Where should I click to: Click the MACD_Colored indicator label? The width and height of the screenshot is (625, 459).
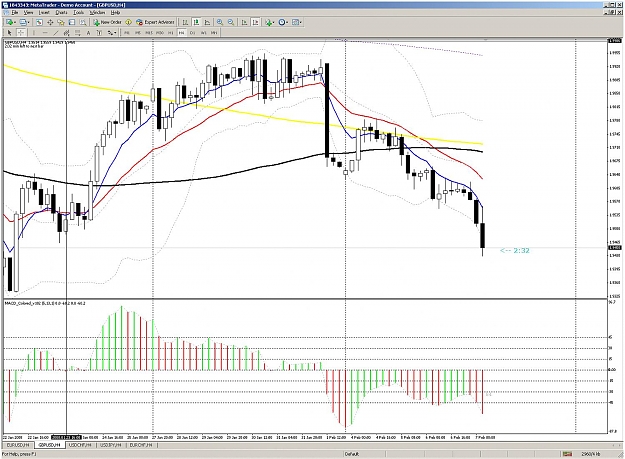point(45,303)
